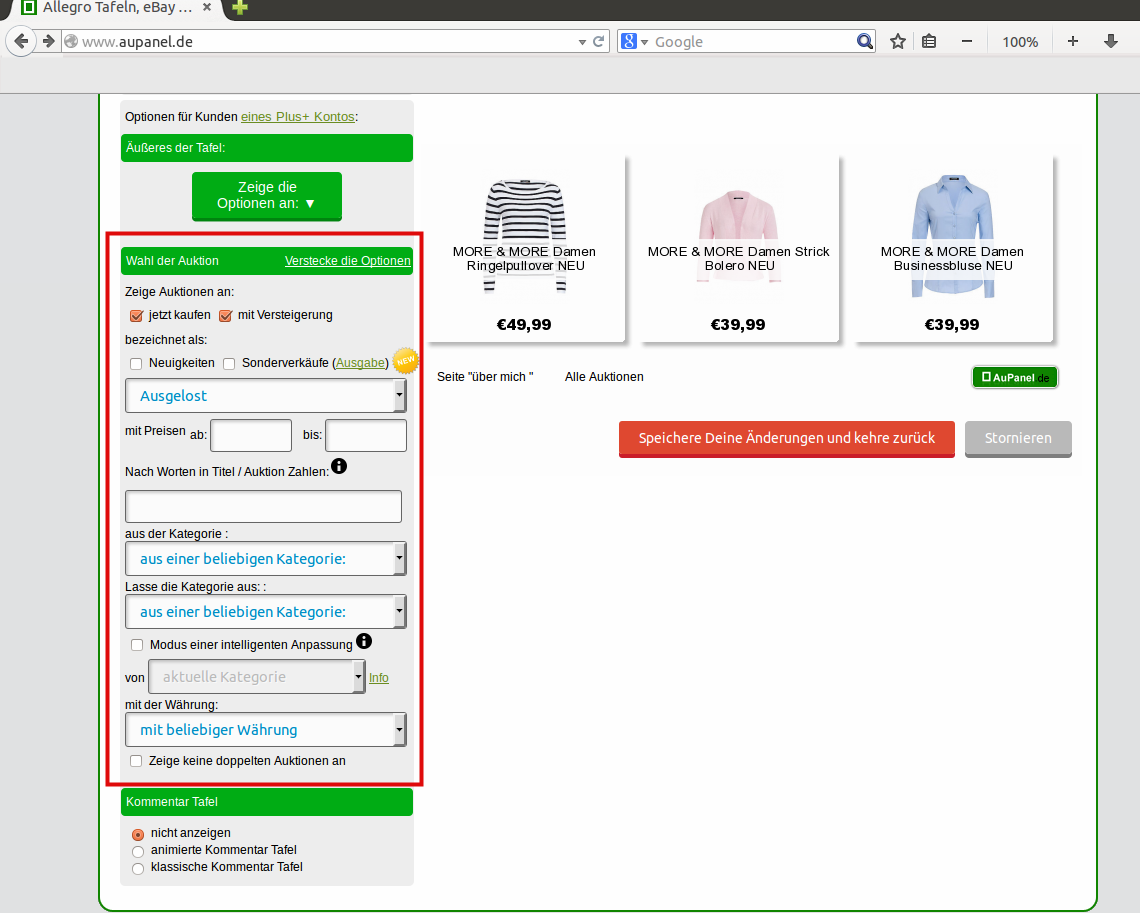Screen dimensions: 1140x913
Task: Open the striped Ringelpullover product card
Action: coord(524,248)
